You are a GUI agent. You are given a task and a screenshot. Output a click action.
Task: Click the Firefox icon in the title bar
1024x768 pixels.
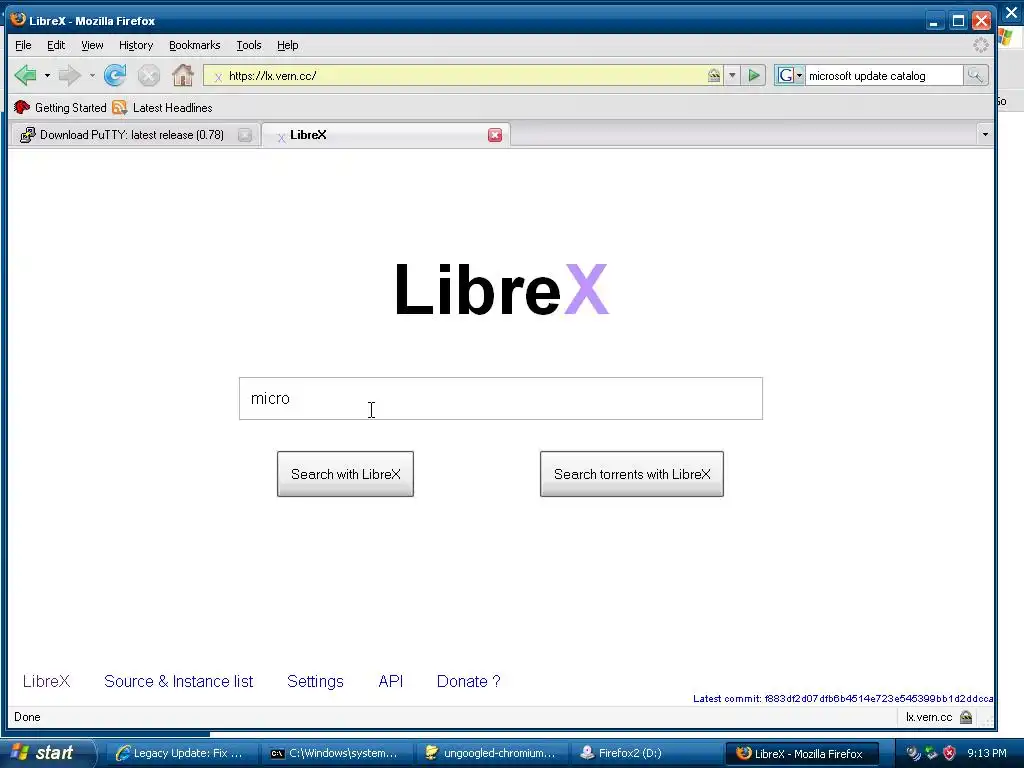[x=18, y=20]
